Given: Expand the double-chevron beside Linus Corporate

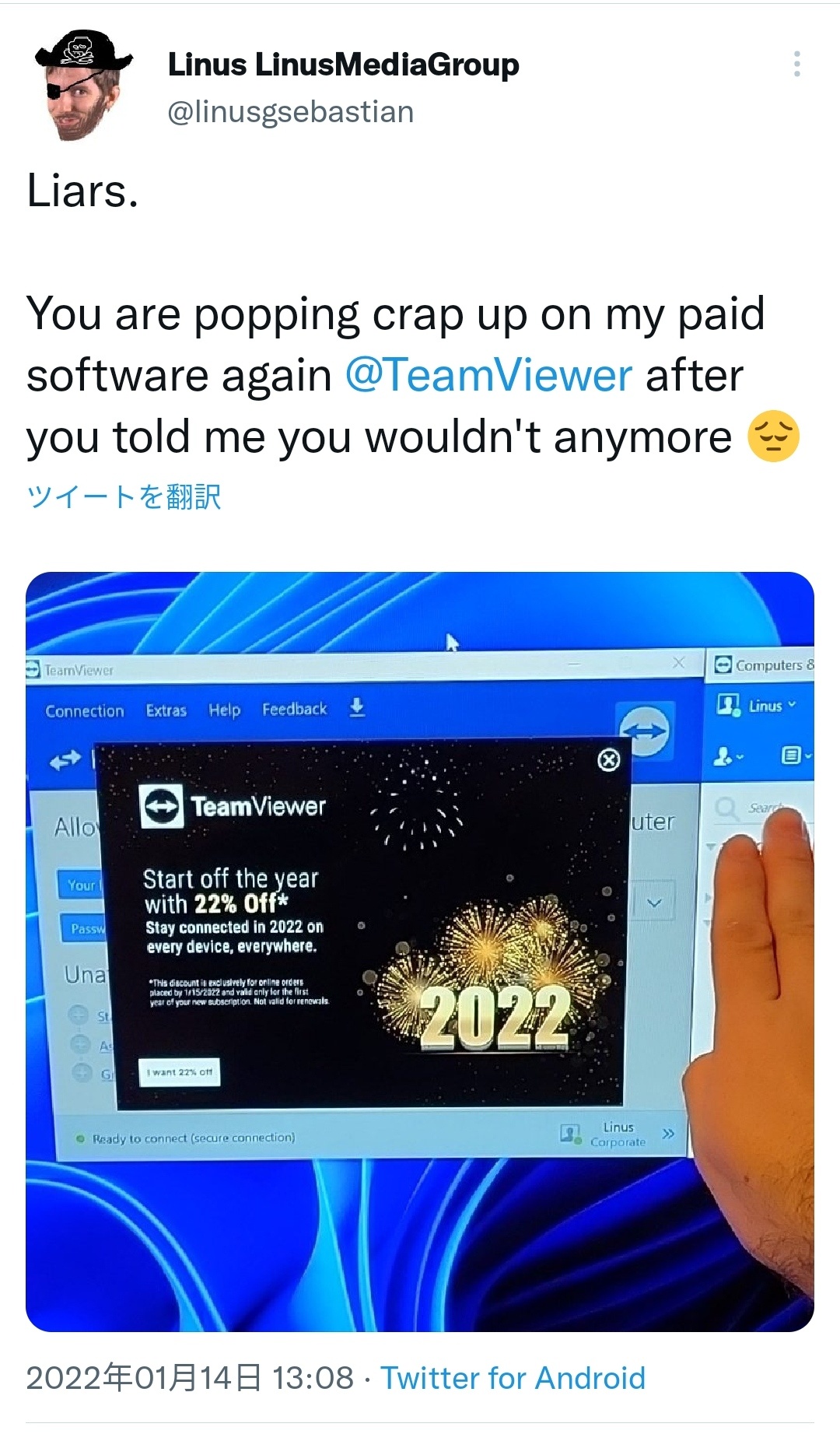Looking at the screenshot, I should [667, 1134].
